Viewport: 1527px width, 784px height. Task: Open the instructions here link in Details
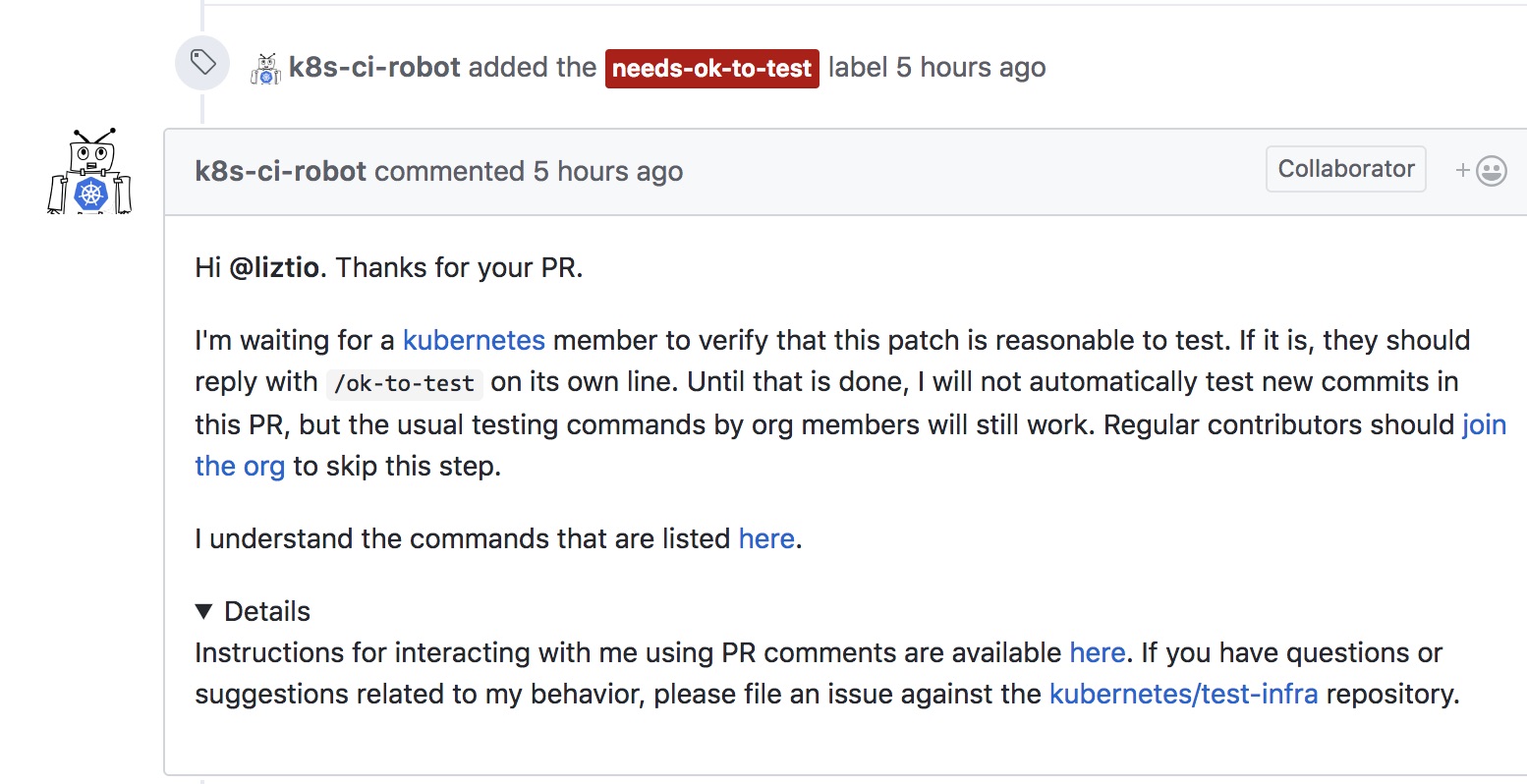1097,652
